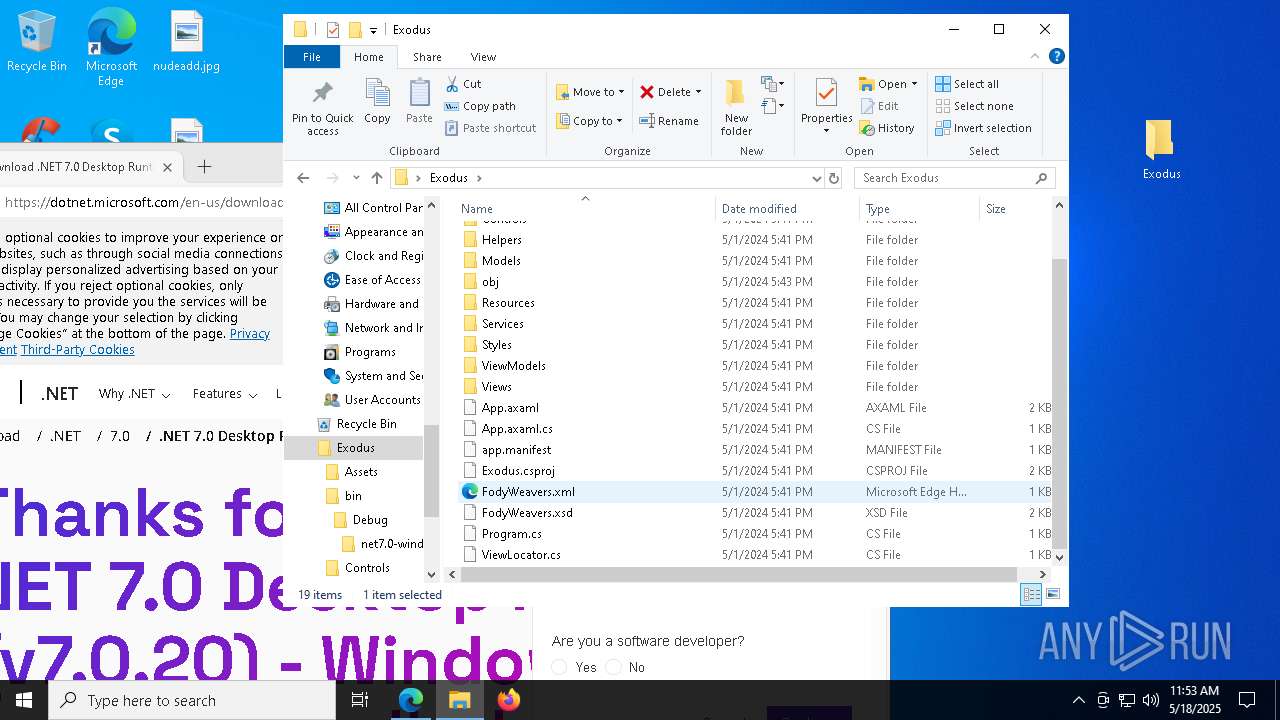Open address bar history dropdown
This screenshot has height=720, width=1280.
pyautogui.click(x=817, y=178)
